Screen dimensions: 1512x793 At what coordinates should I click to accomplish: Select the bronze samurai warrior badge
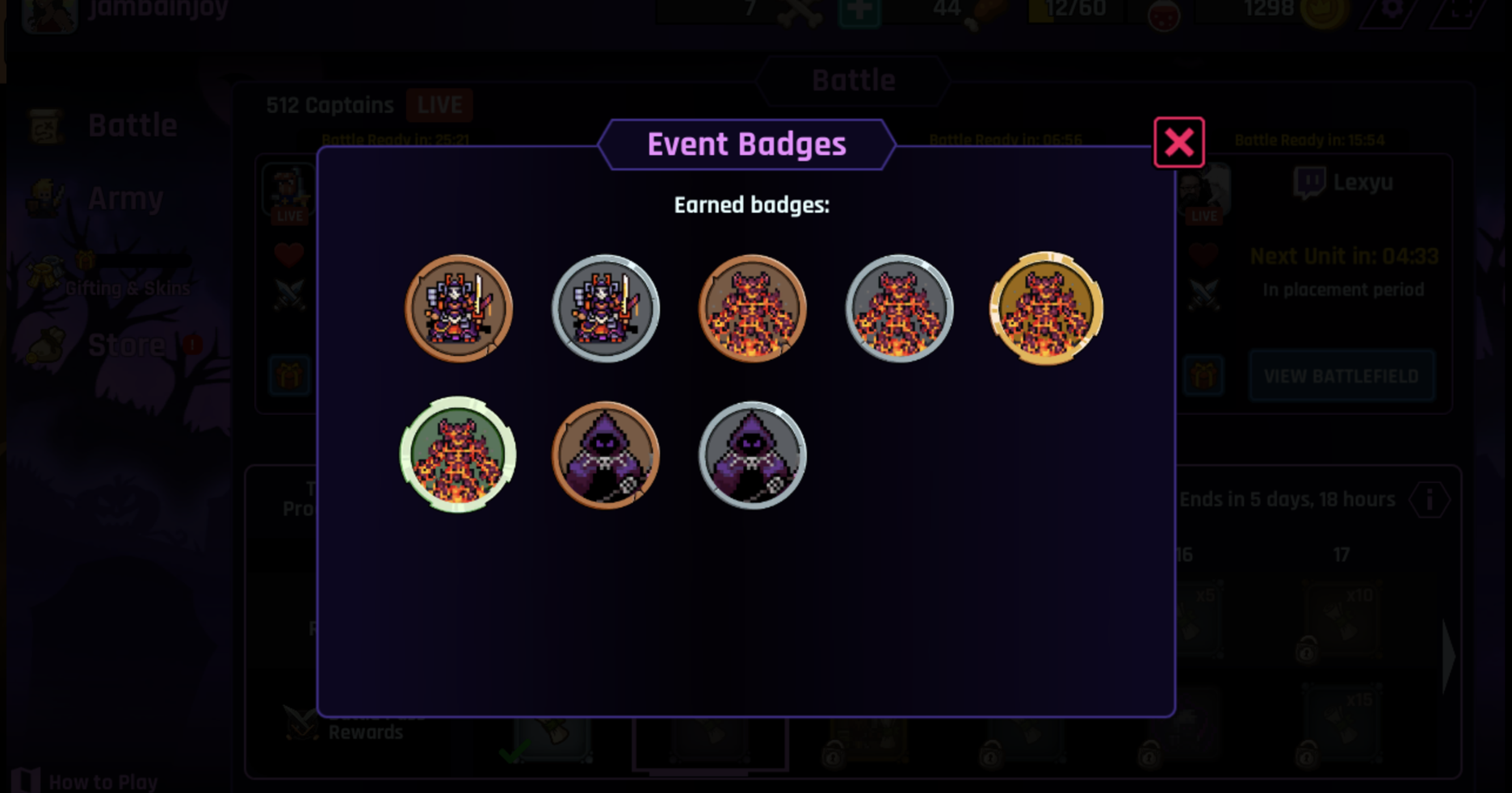[459, 308]
